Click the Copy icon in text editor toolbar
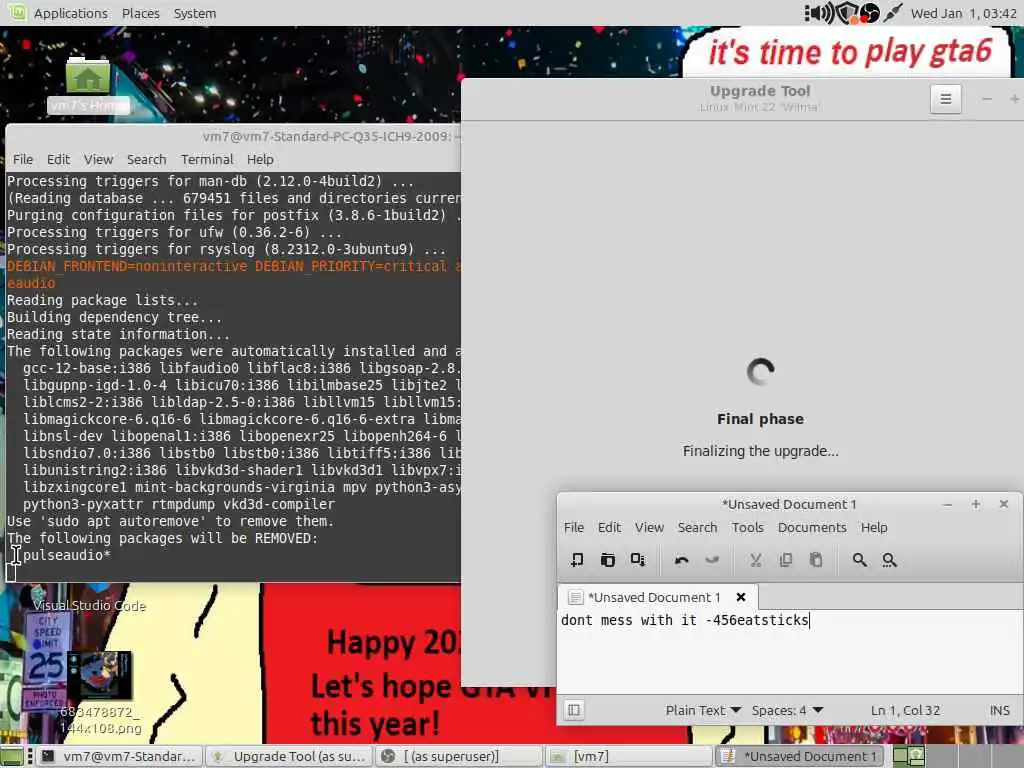Screen dimensions: 1024x768 click(x=786, y=560)
